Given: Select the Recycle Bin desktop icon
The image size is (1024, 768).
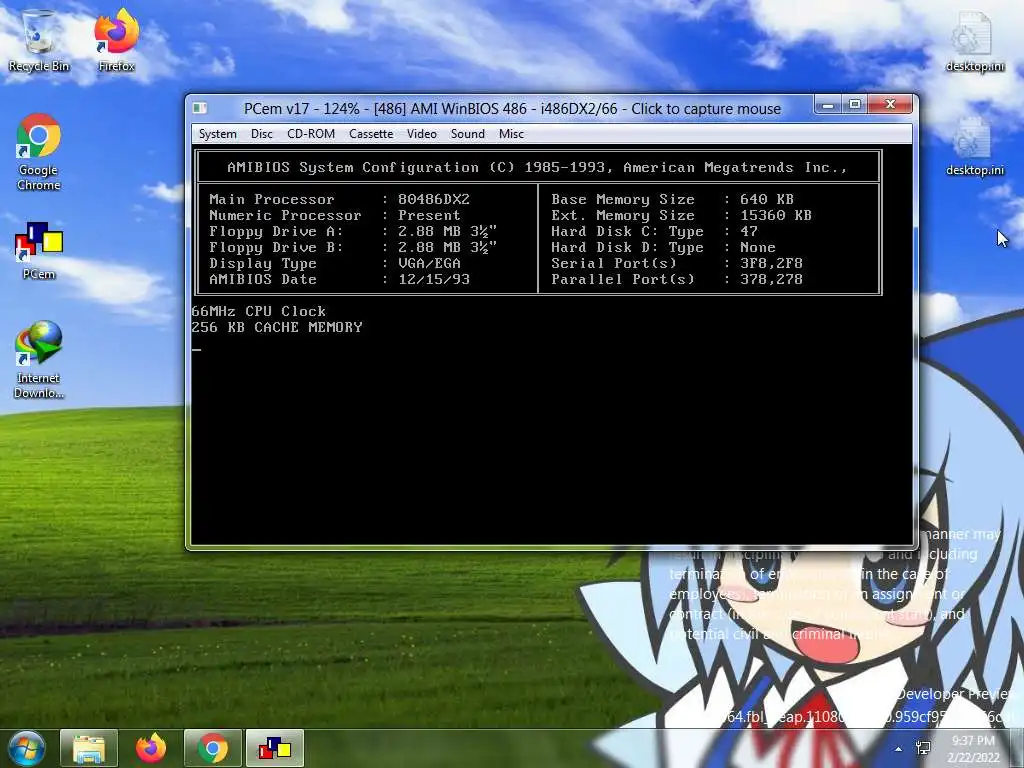Looking at the screenshot, I should [x=39, y=40].
